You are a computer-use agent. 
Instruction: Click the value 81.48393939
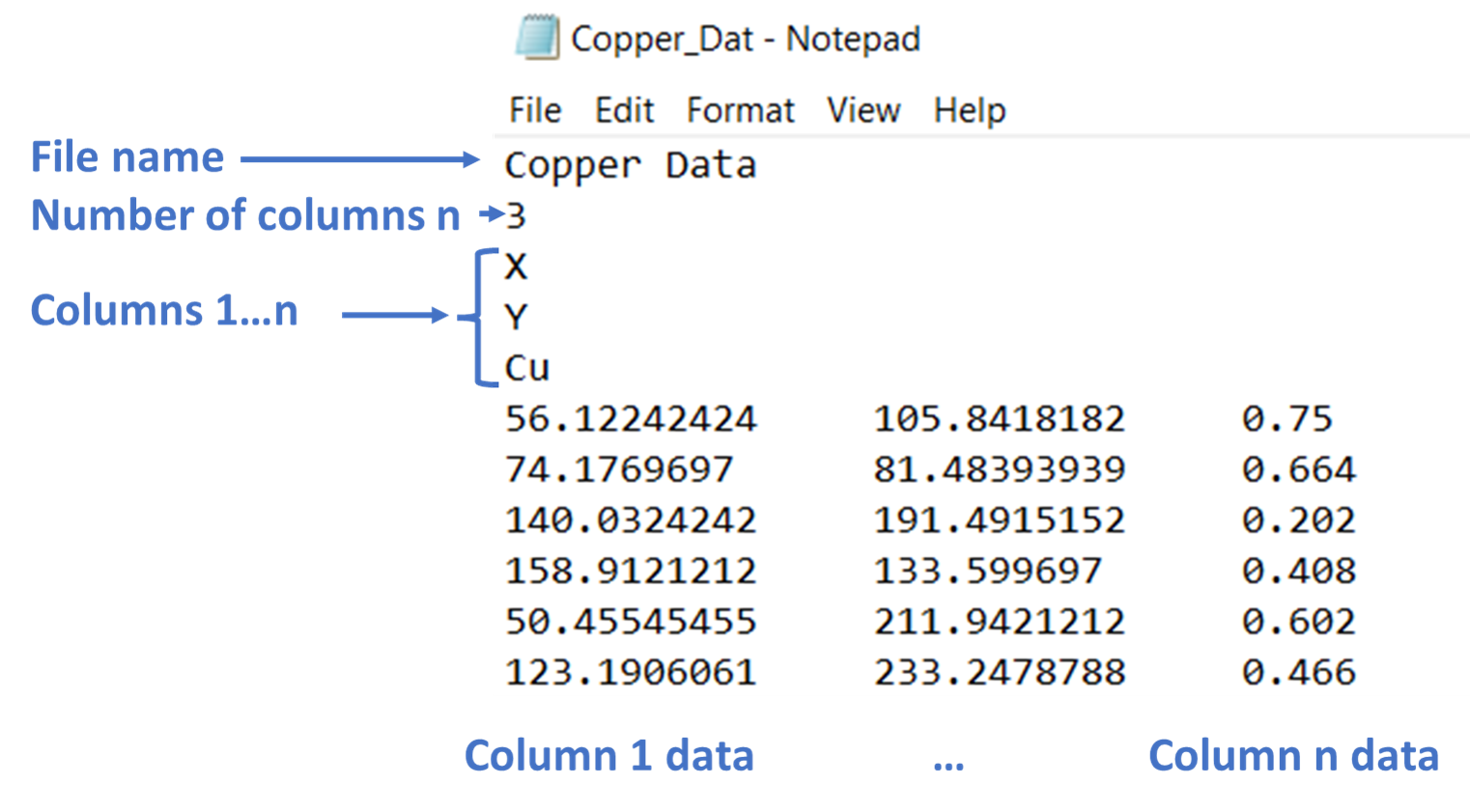tap(1000, 470)
